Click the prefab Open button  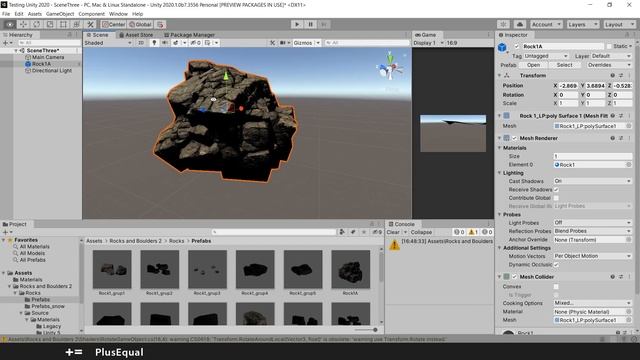(533, 65)
